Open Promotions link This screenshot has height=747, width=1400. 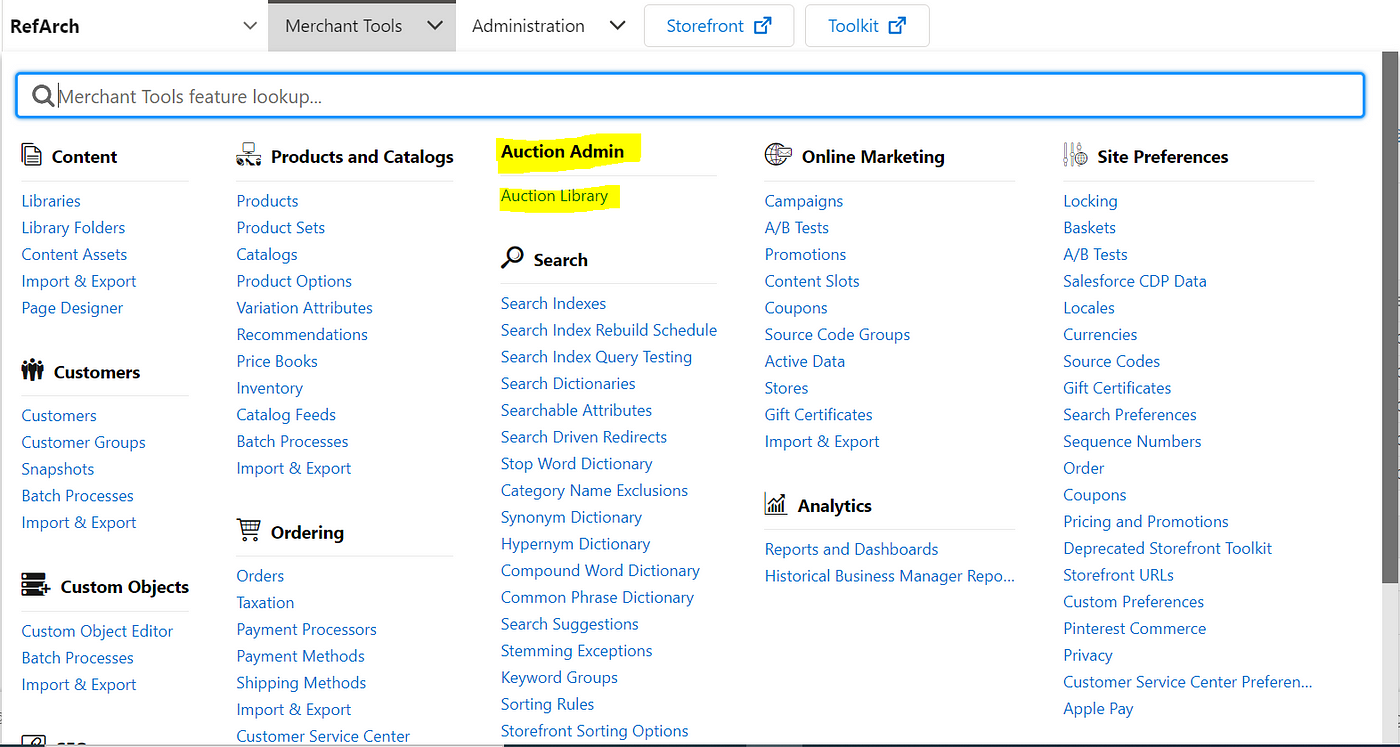pyautogui.click(x=805, y=255)
